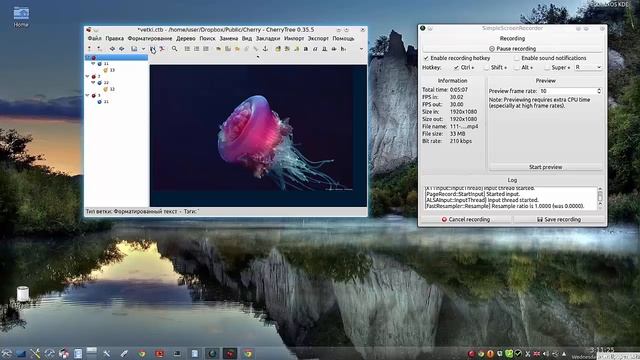
Task: Click the UK flag keyboard layout indicator
Action: [x=537, y=354]
